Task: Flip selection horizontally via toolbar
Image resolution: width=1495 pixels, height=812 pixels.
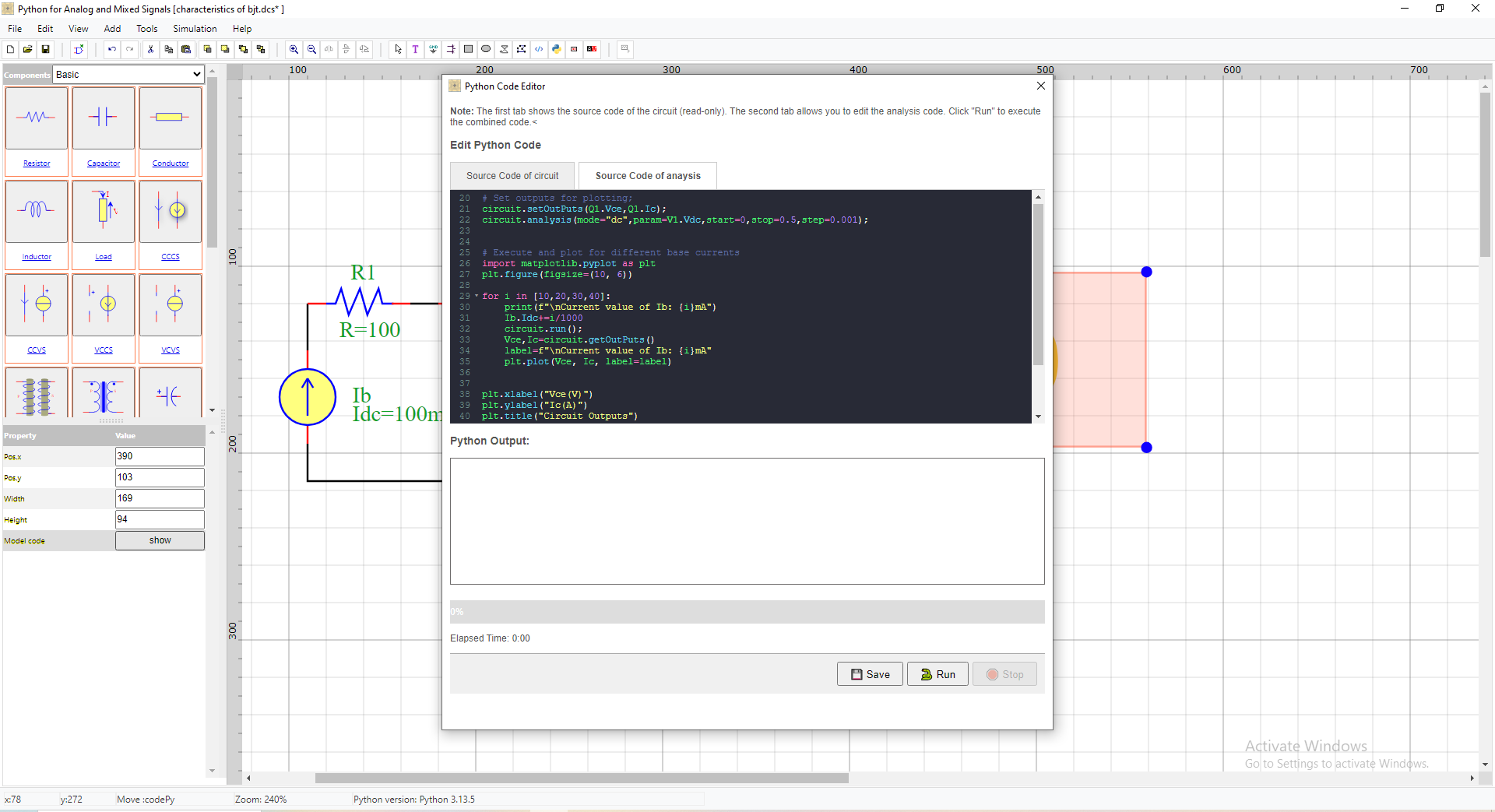Action: click(329, 49)
